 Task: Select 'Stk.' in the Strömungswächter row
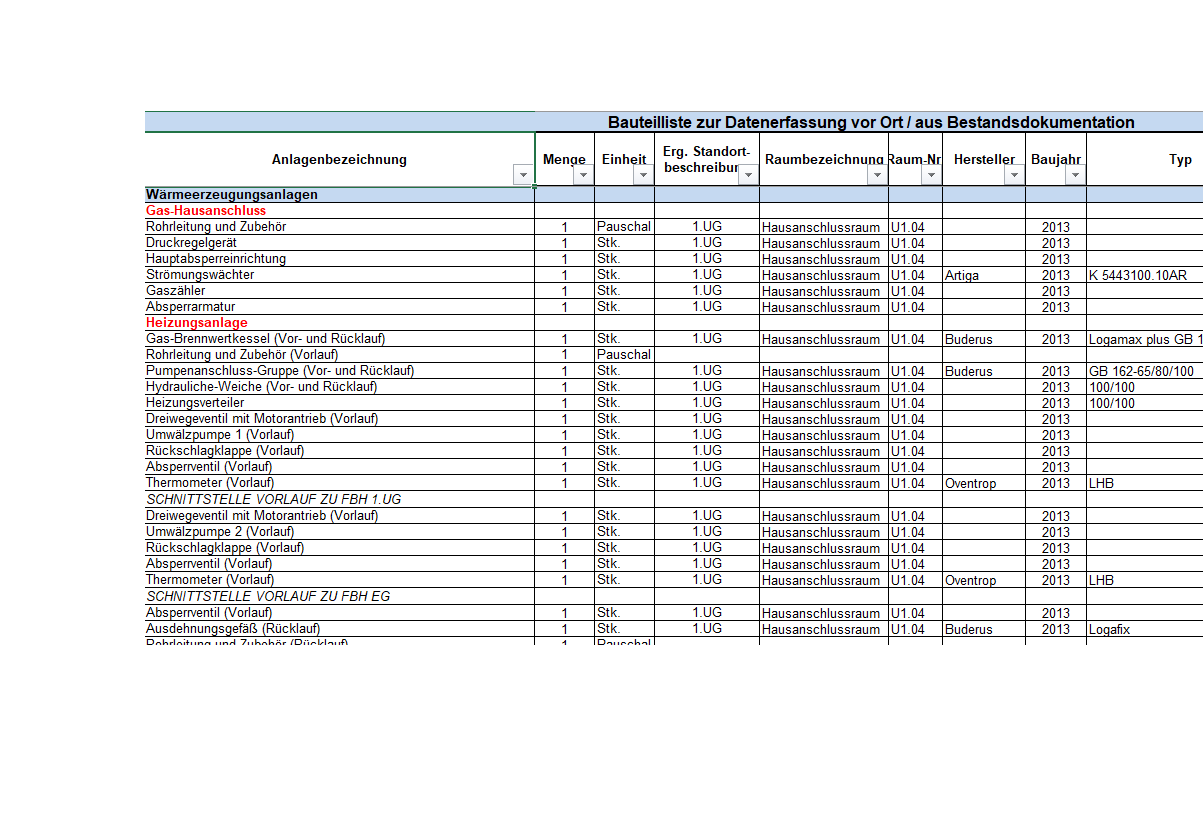[x=625, y=275]
